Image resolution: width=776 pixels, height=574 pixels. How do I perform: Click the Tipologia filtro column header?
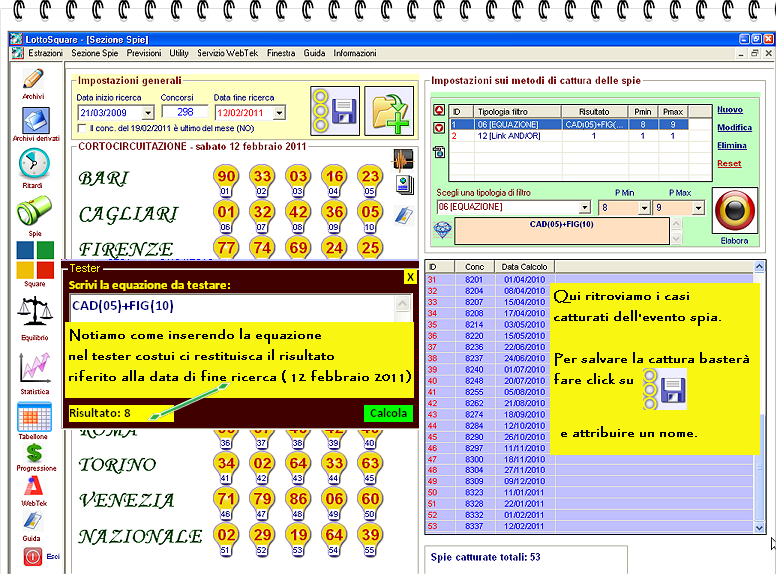pos(518,112)
